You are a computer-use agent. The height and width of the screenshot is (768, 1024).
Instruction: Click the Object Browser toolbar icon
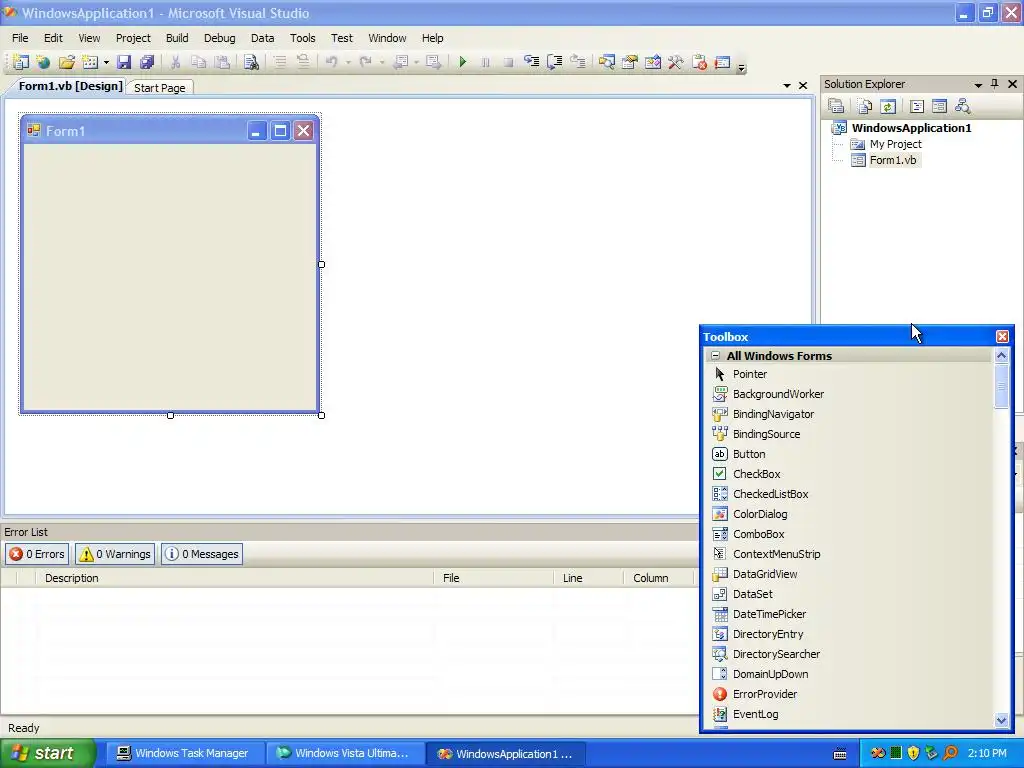652,62
